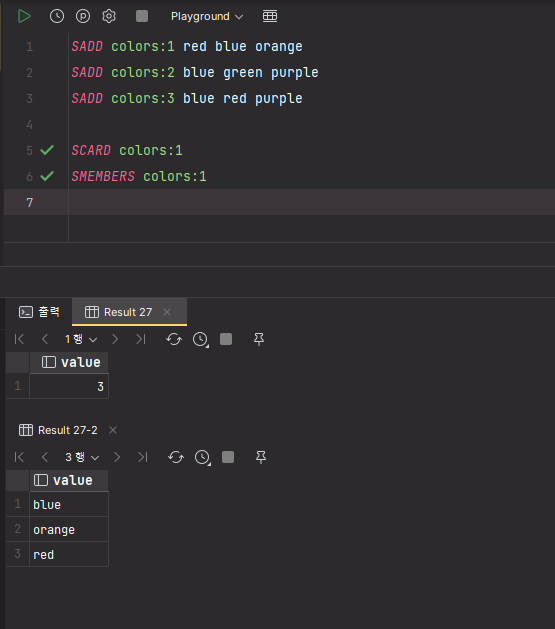The height and width of the screenshot is (629, 555).
Task: Select the Result 27-2 tab
Action: coord(58,430)
